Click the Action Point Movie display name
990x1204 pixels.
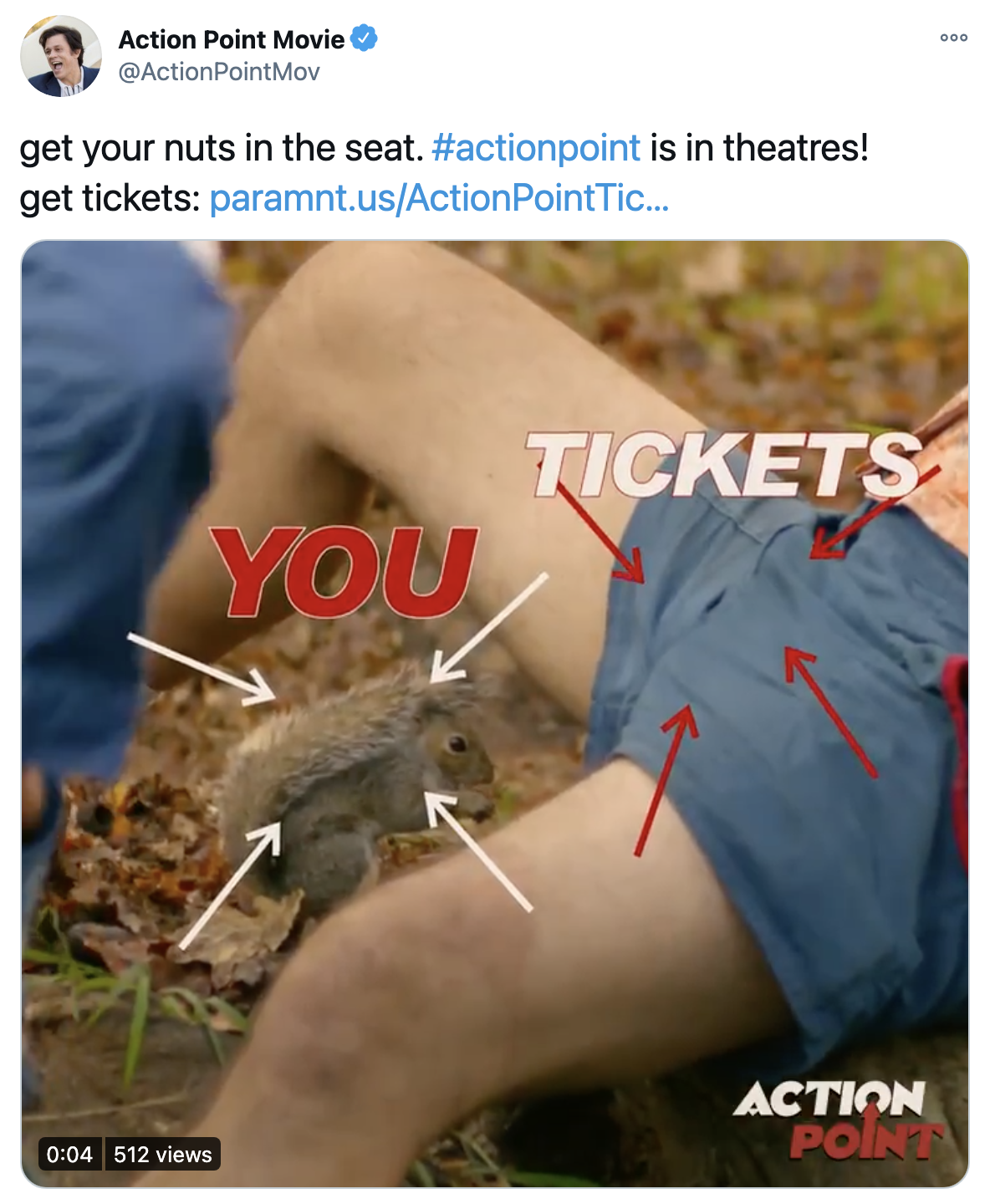pyautogui.click(x=232, y=39)
